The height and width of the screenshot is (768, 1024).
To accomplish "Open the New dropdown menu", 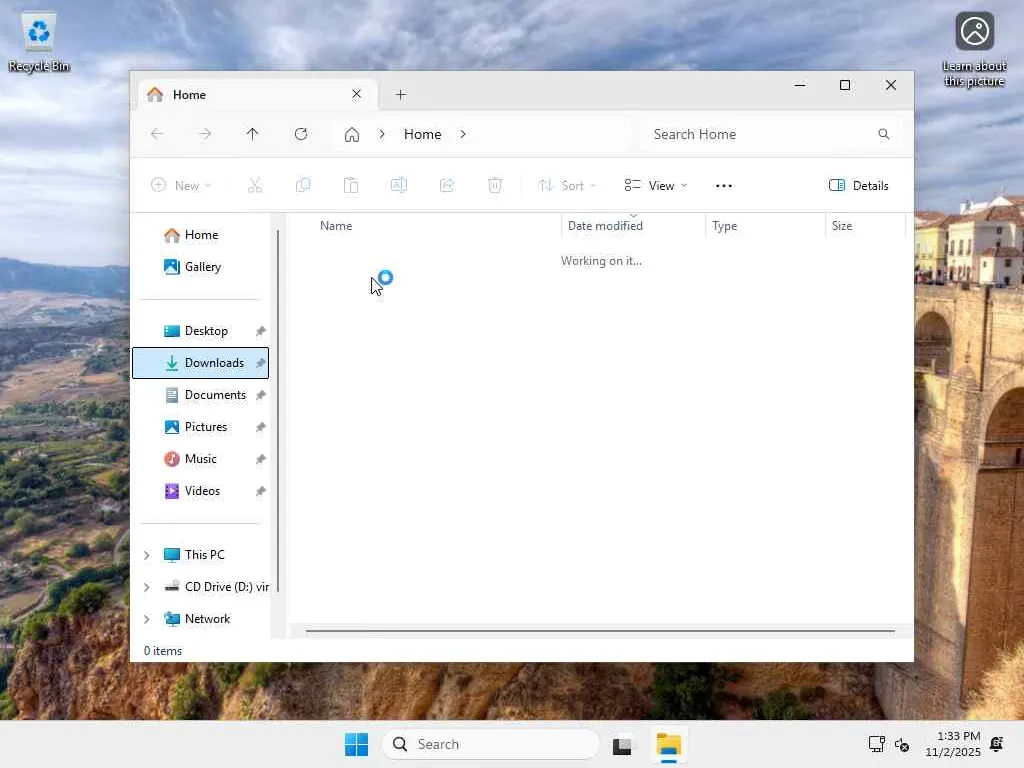I will [181, 185].
